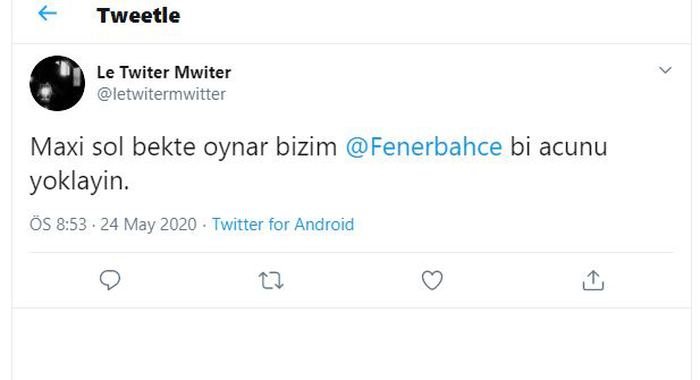700x380 pixels.
Task: Go back using the blue arrow
Action: click(x=47, y=13)
